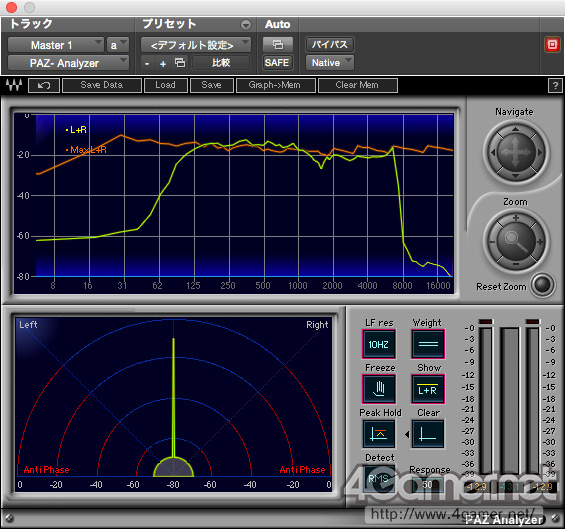Click the Right label in stereo position display
565x529 pixels.
click(317, 325)
